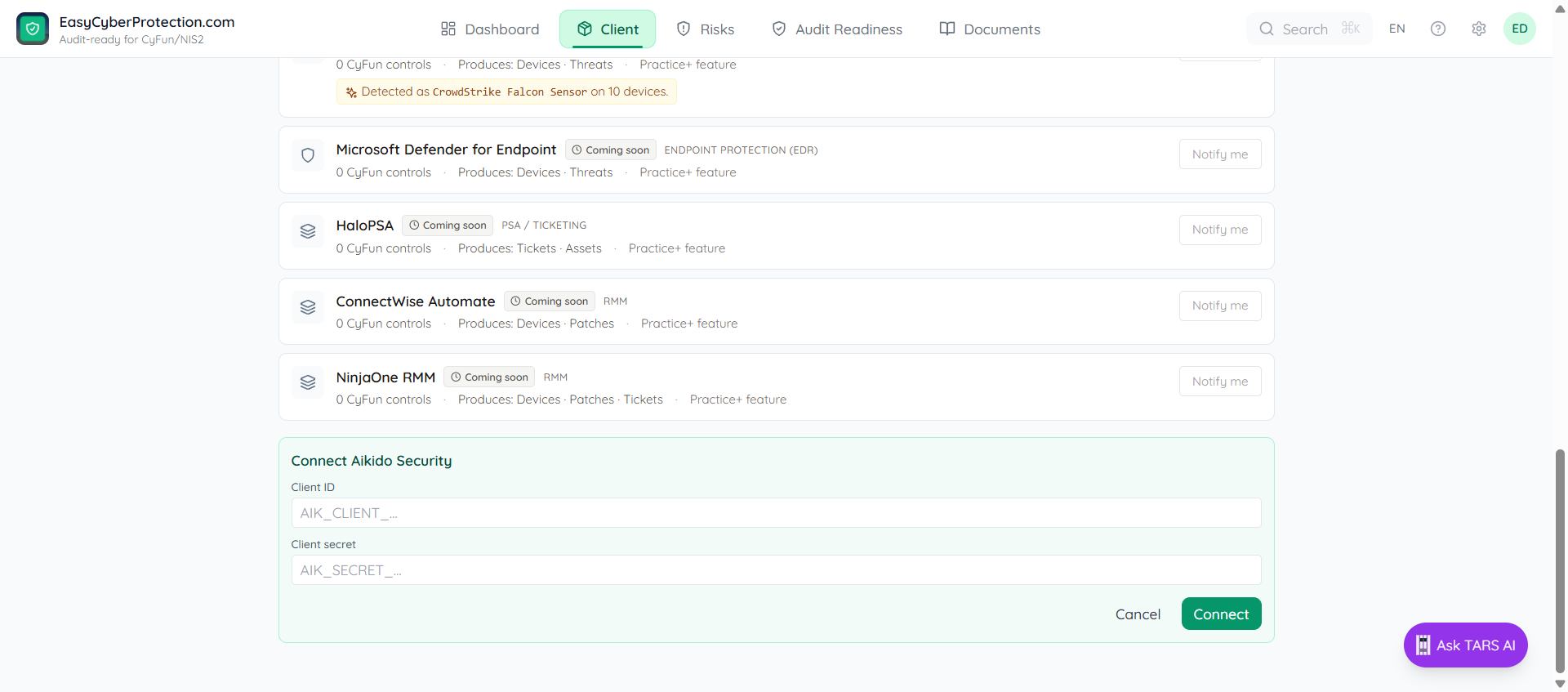
Task: Open the Ask TARS AI assistant
Action: pos(1466,645)
